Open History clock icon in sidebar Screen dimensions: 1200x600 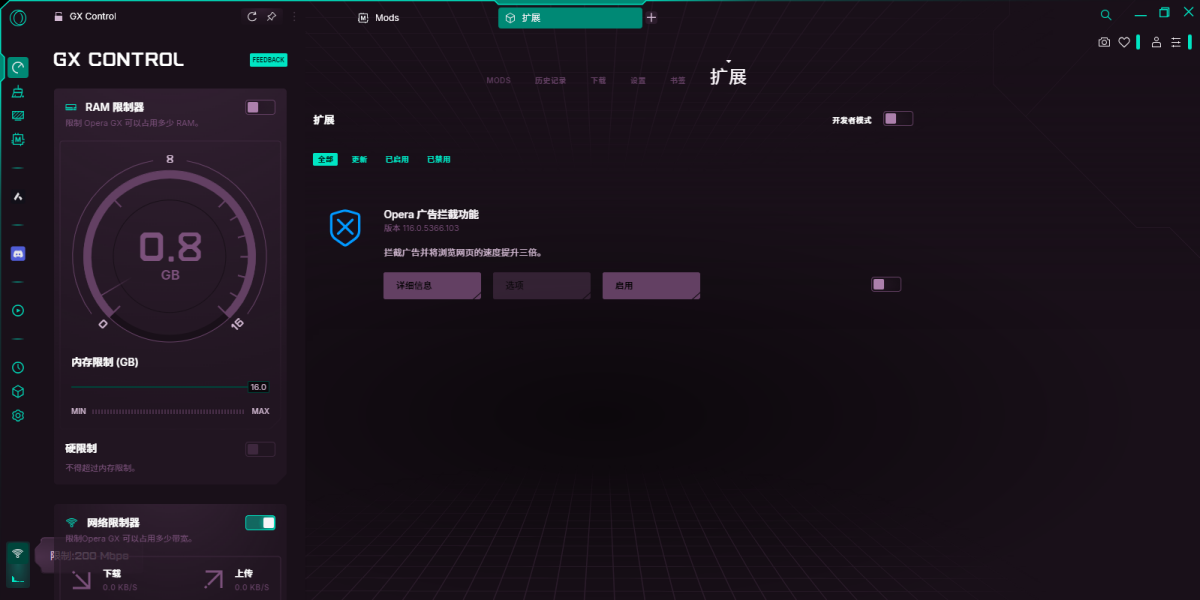click(x=18, y=368)
